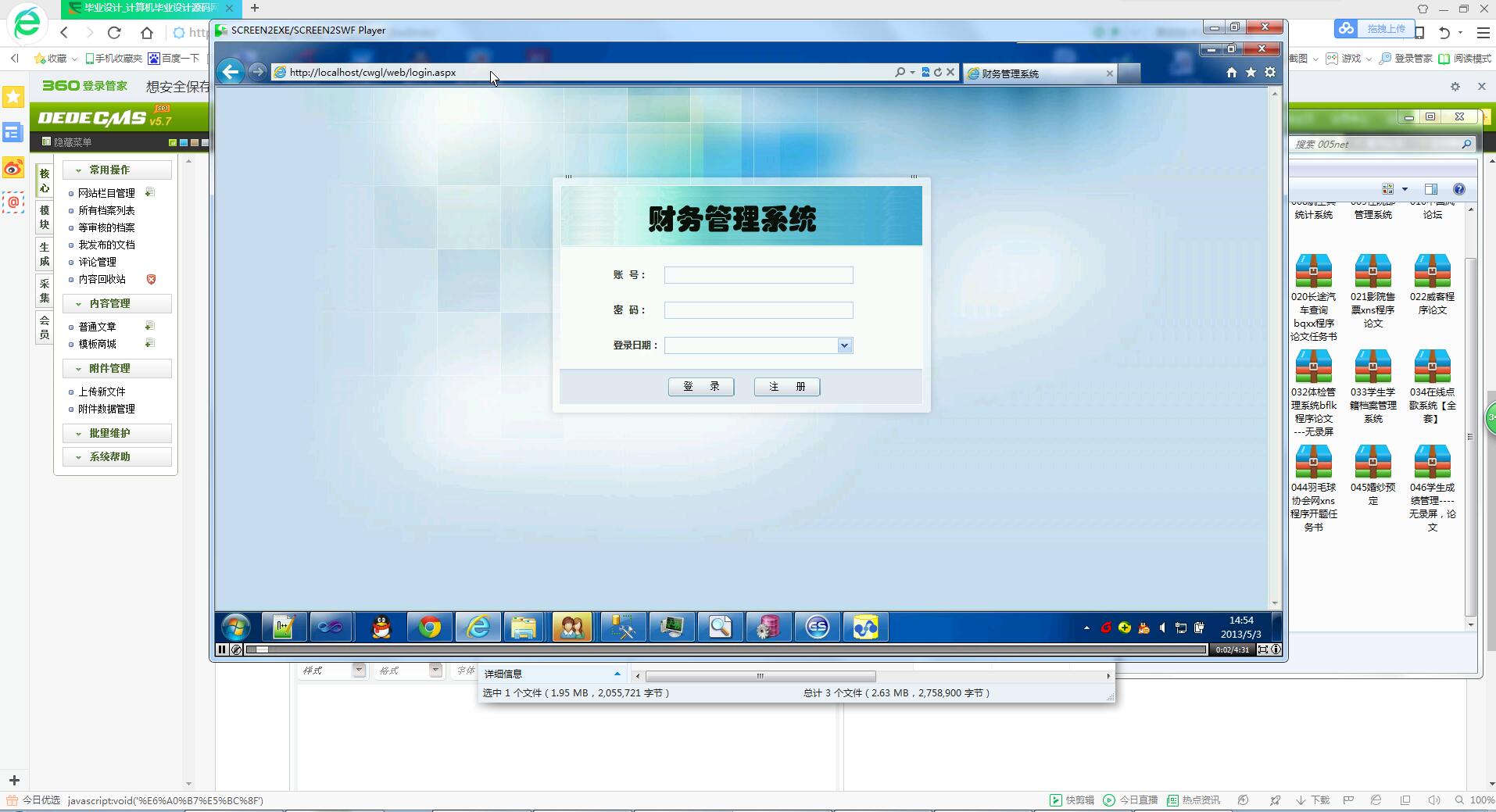Collapse the 附件管理 section
Image resolution: width=1496 pixels, height=812 pixels.
click(x=117, y=368)
